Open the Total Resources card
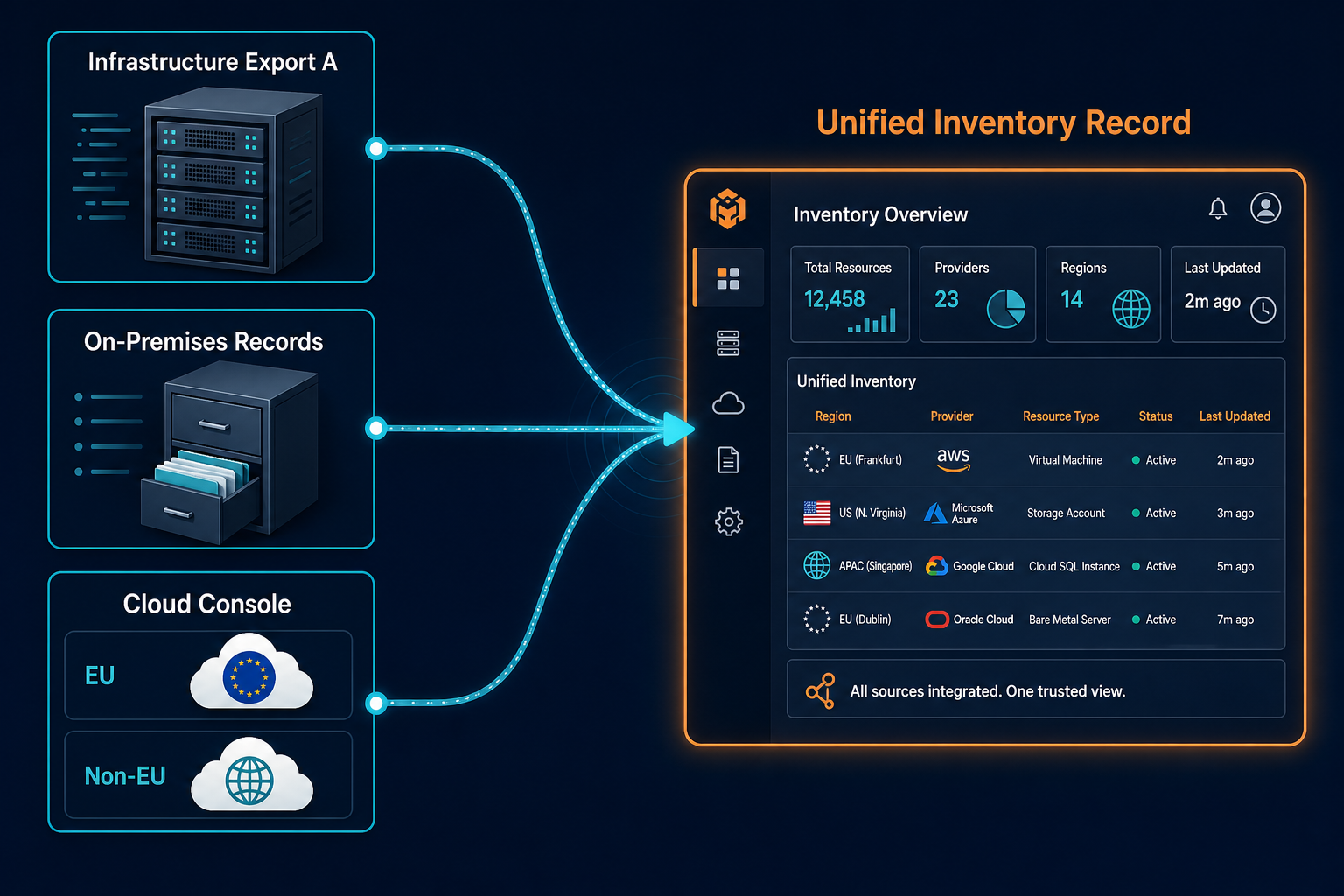The width and height of the screenshot is (1344, 896). (x=850, y=294)
